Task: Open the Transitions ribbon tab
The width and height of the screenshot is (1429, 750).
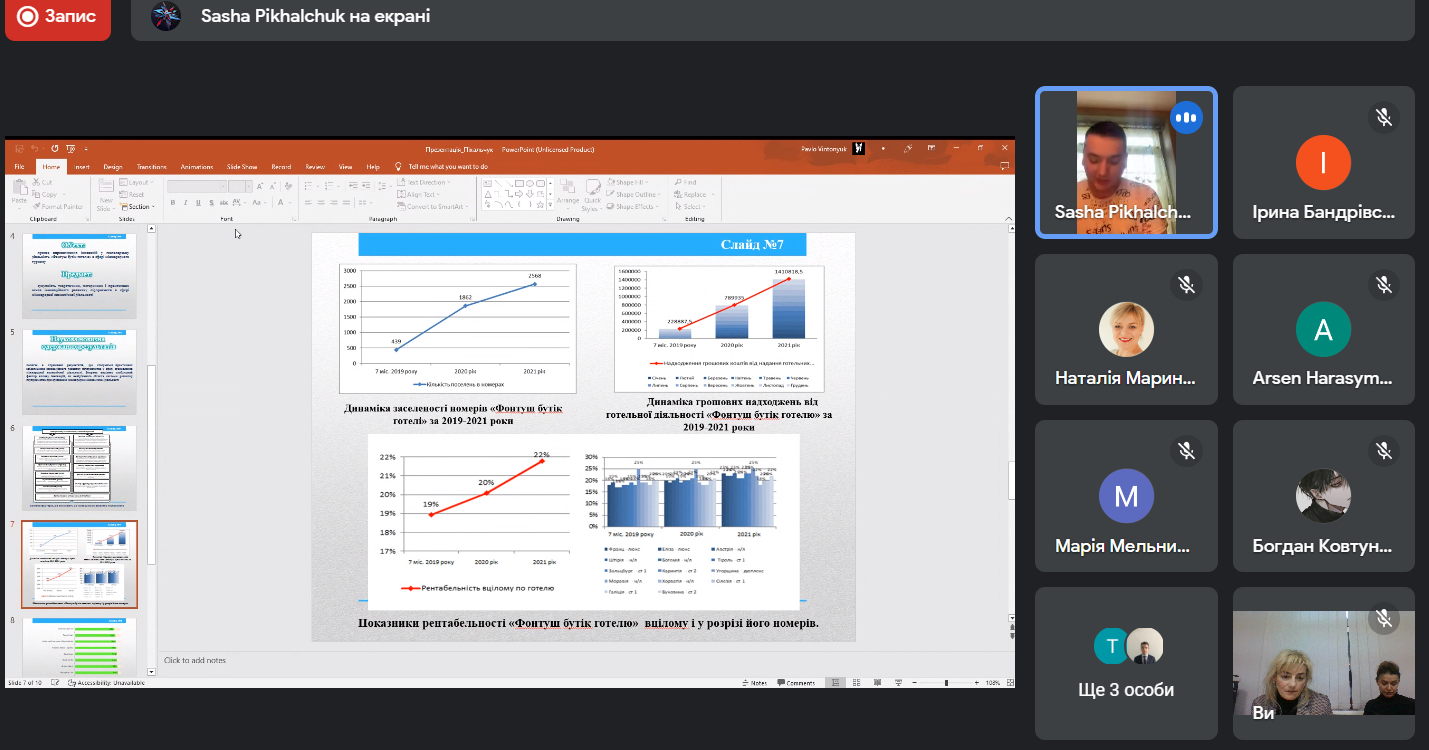Action: (152, 167)
